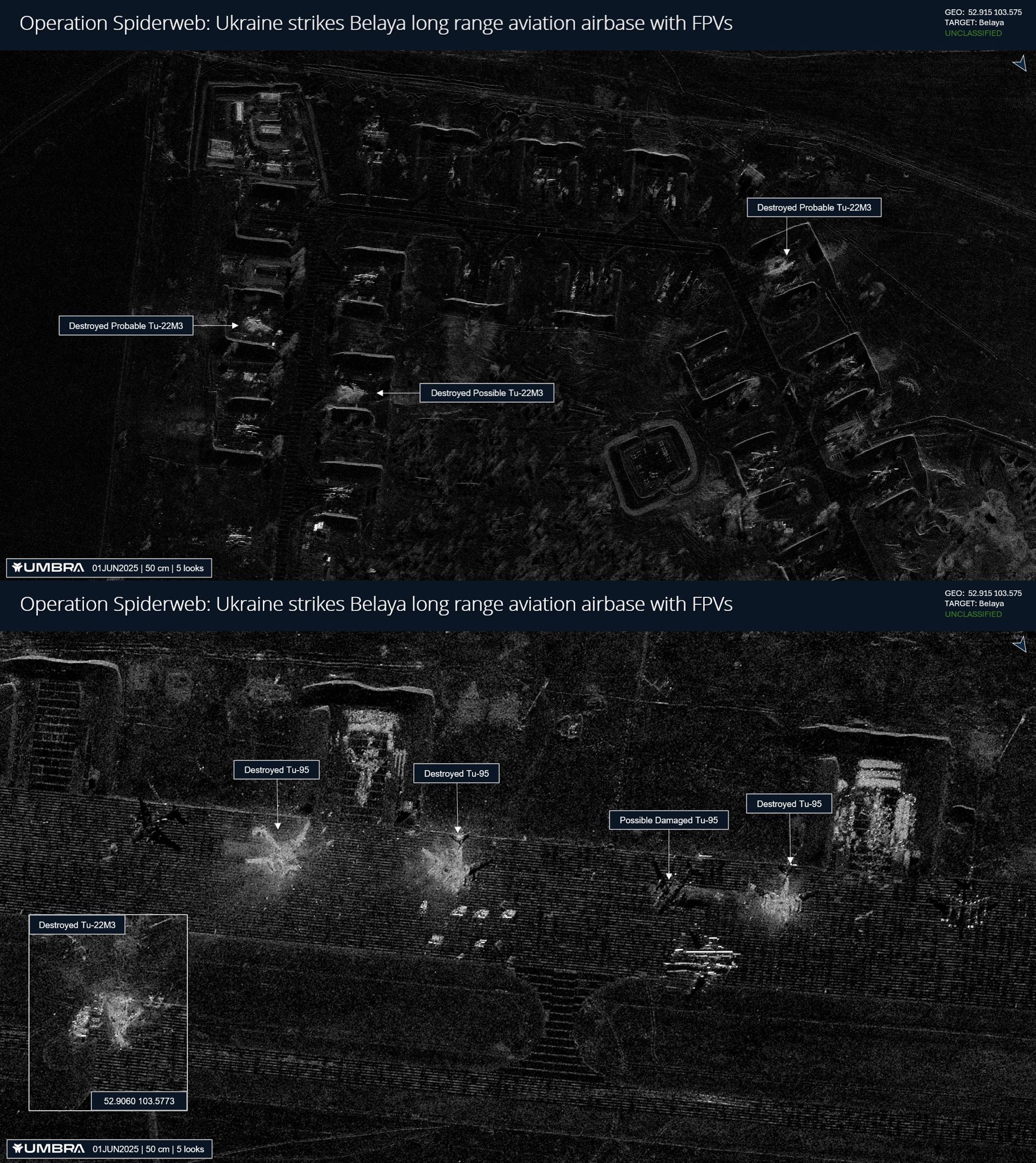Click the GEO coordinates in bottom header

[x=983, y=593]
